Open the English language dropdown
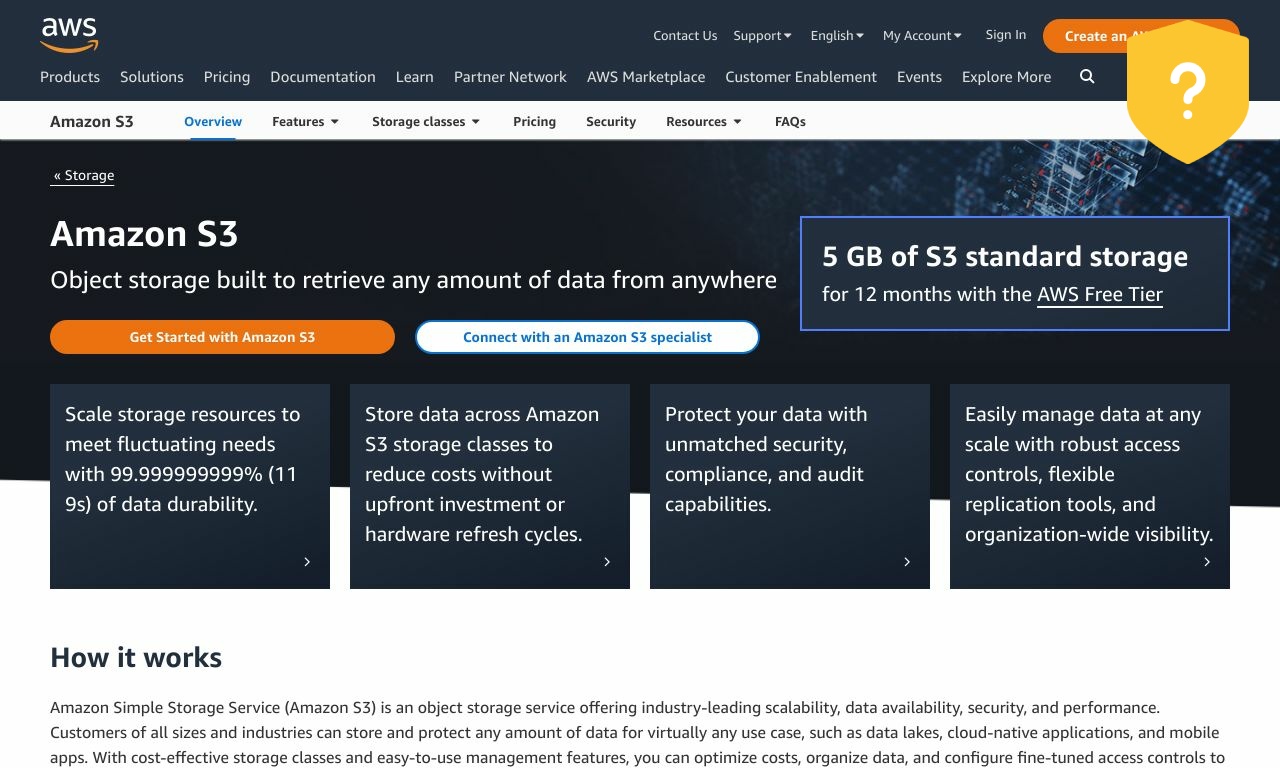Image resolution: width=1280 pixels, height=768 pixels. (x=837, y=35)
